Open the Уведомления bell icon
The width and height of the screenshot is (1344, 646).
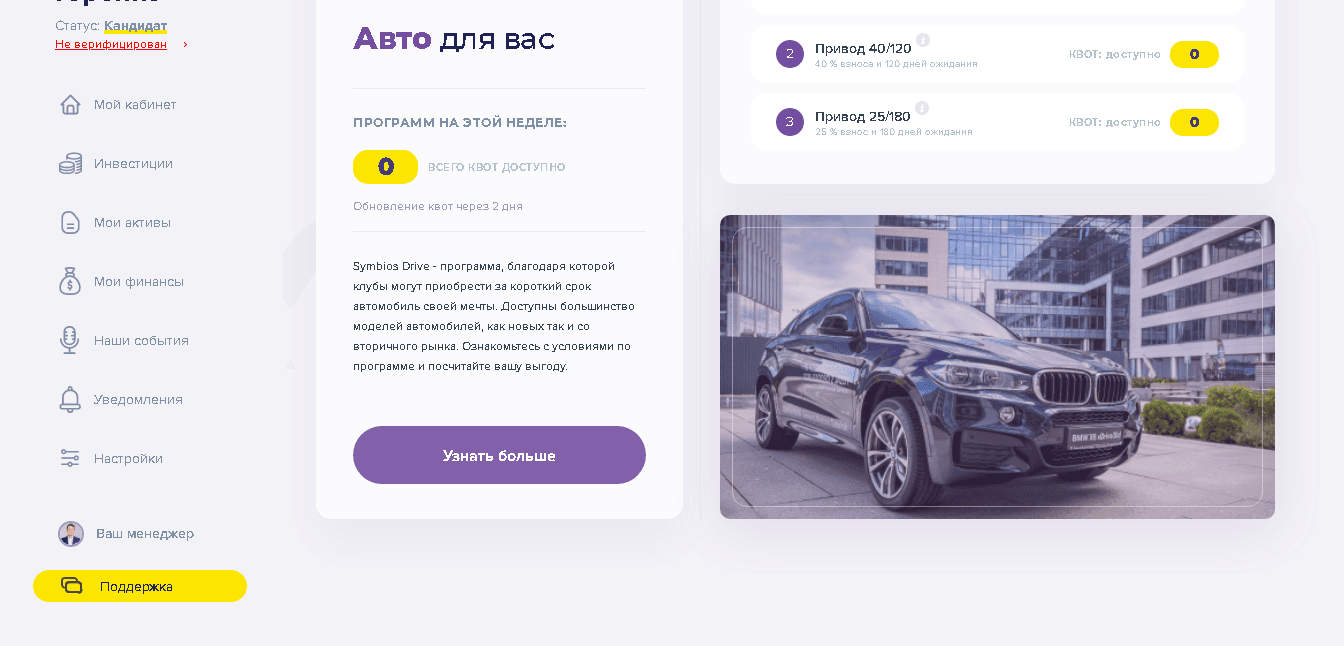coord(70,399)
